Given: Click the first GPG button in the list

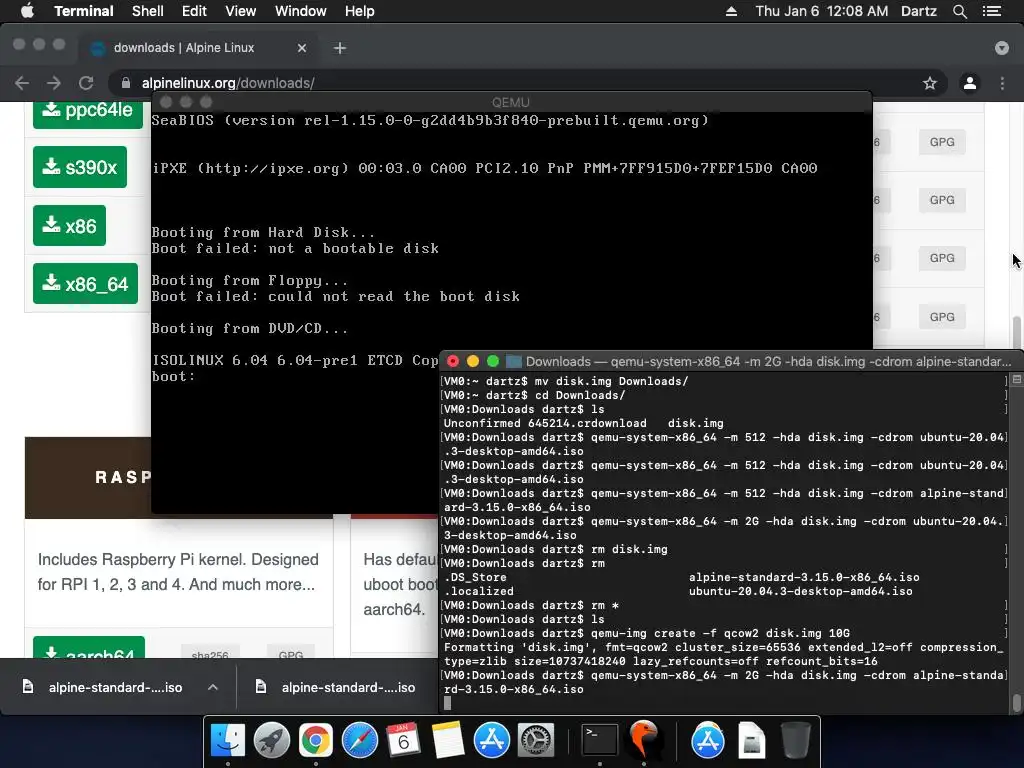Looking at the screenshot, I should [942, 142].
